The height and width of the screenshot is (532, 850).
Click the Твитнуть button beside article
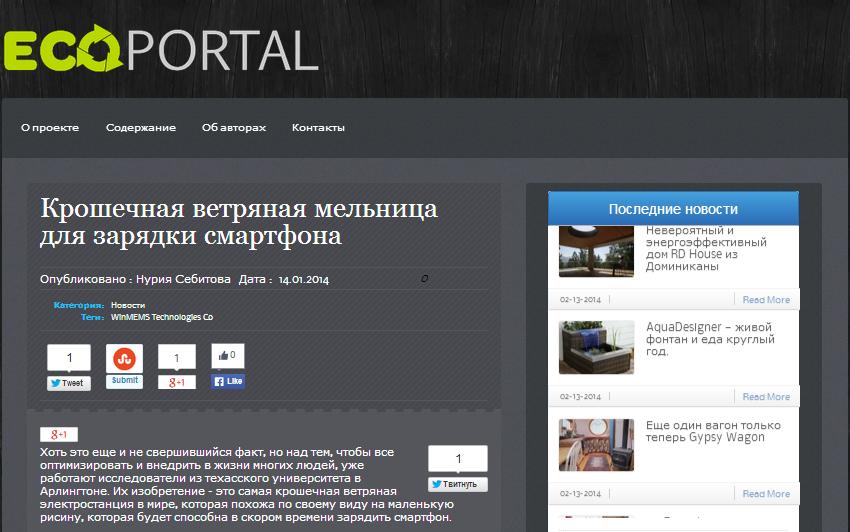pos(458,485)
